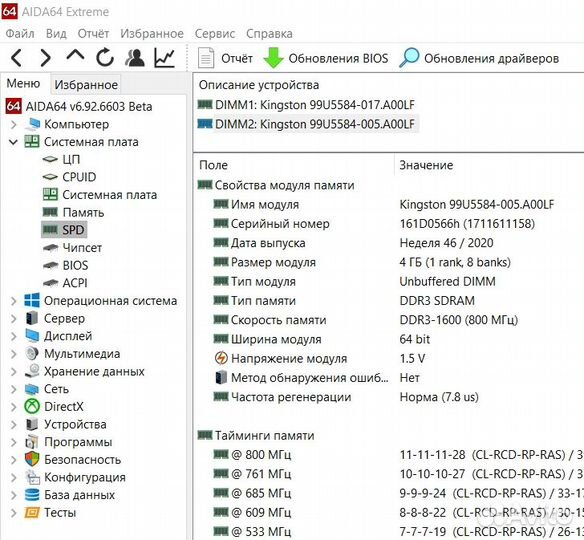Expand the Хранение данных tree node
The height and width of the screenshot is (540, 584).
(13, 371)
